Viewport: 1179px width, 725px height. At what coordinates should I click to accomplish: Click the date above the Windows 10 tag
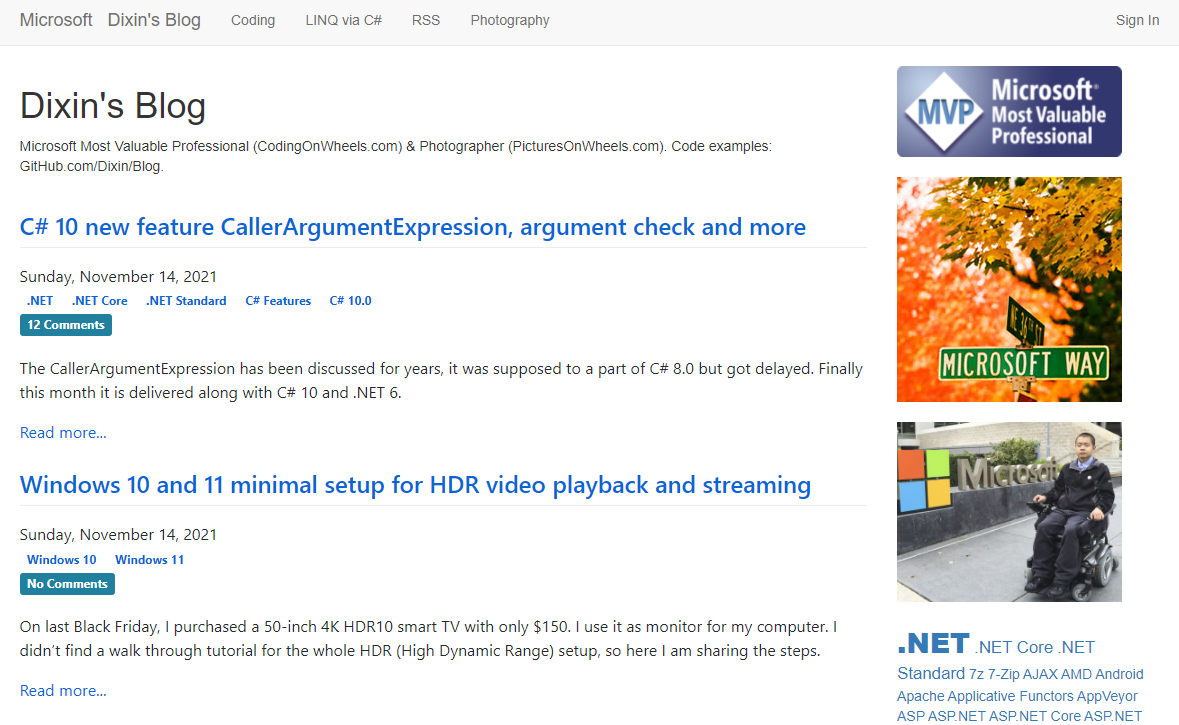coord(118,535)
